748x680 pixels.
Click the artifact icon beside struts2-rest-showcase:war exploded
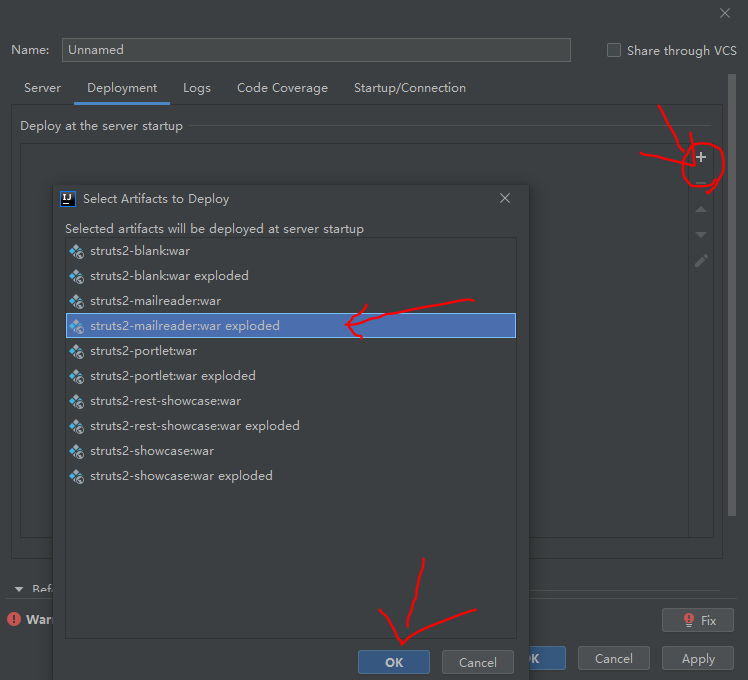pyautogui.click(x=76, y=426)
